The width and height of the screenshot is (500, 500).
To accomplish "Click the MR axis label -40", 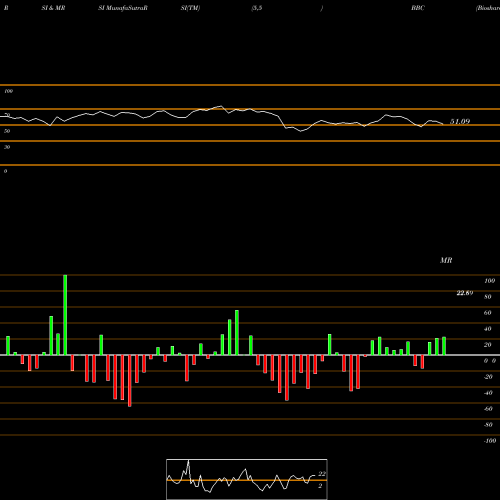I will click(488, 393).
